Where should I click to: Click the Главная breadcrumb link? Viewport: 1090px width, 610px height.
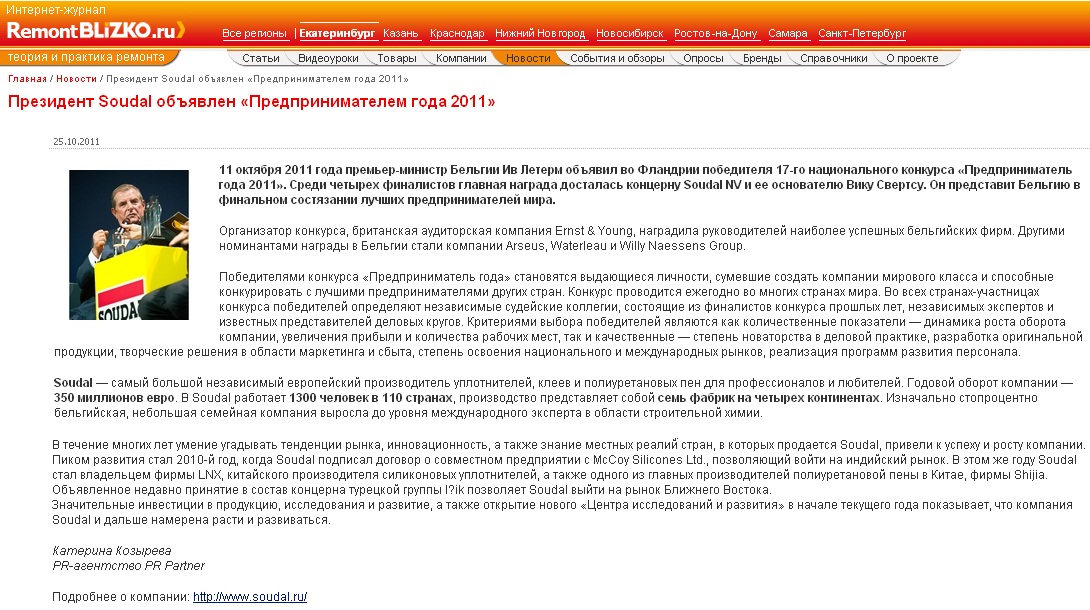click(x=27, y=79)
